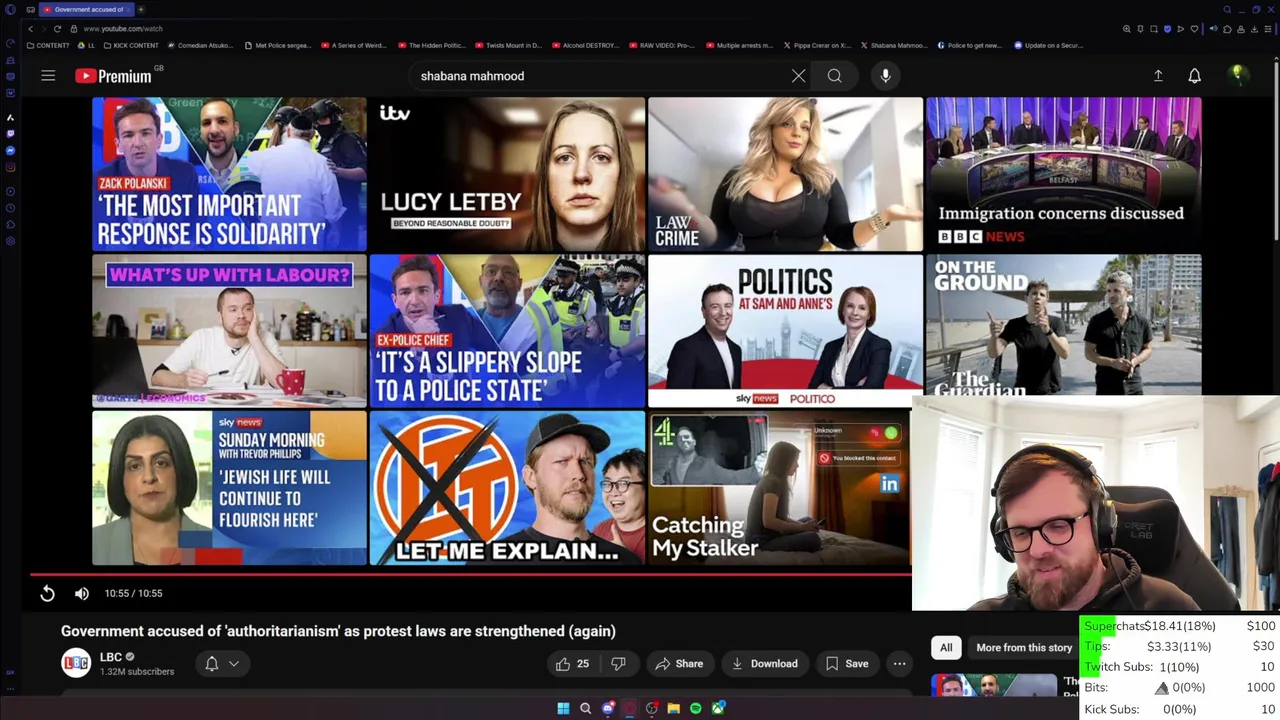Viewport: 1280px width, 720px height.
Task: Open the more actions three-dot menu
Action: tap(899, 663)
